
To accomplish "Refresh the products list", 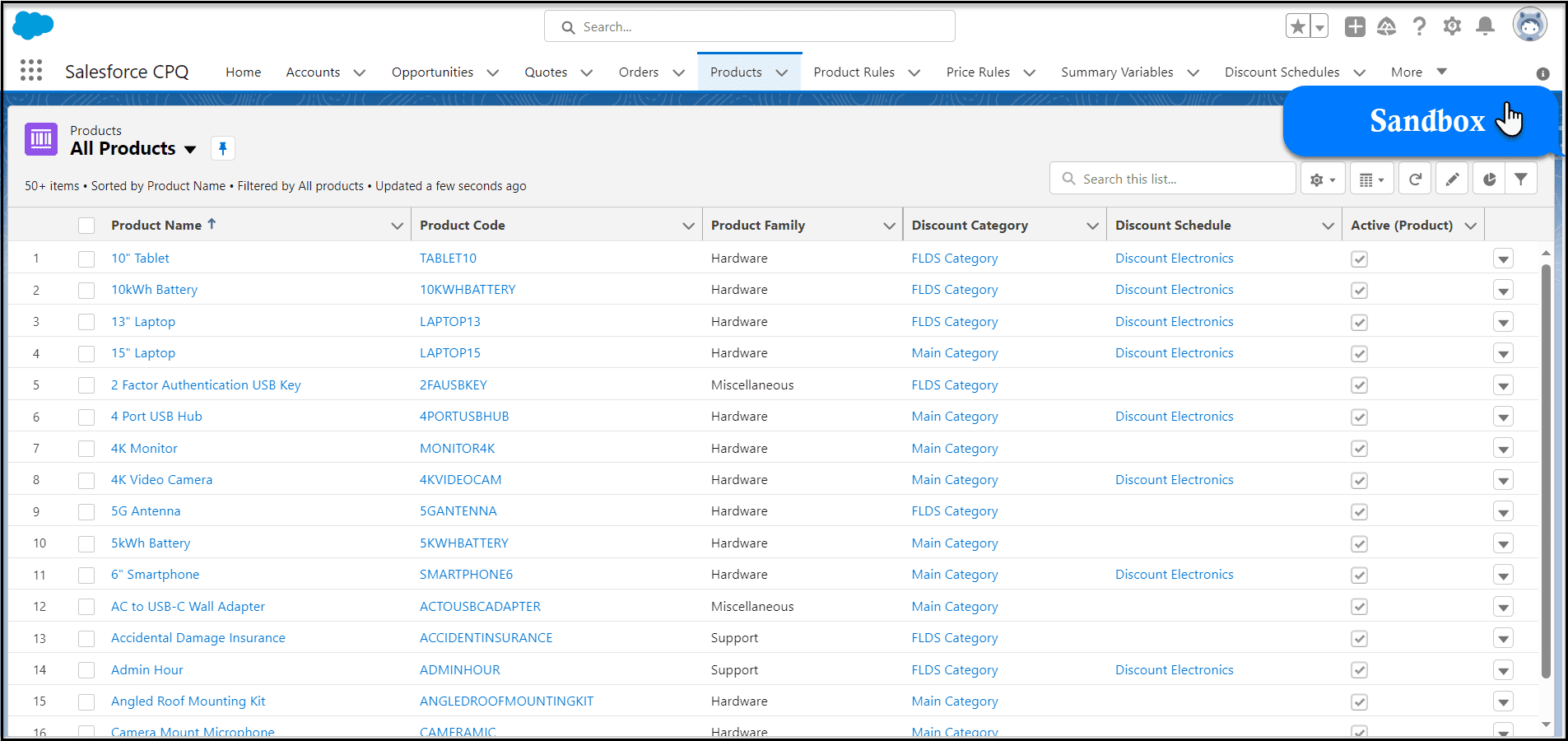I will coord(1415,179).
